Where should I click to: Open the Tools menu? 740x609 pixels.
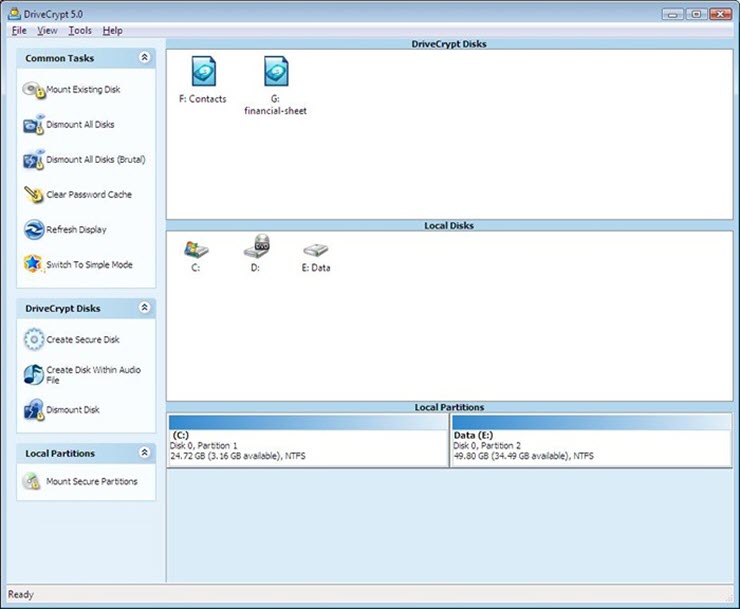80,31
